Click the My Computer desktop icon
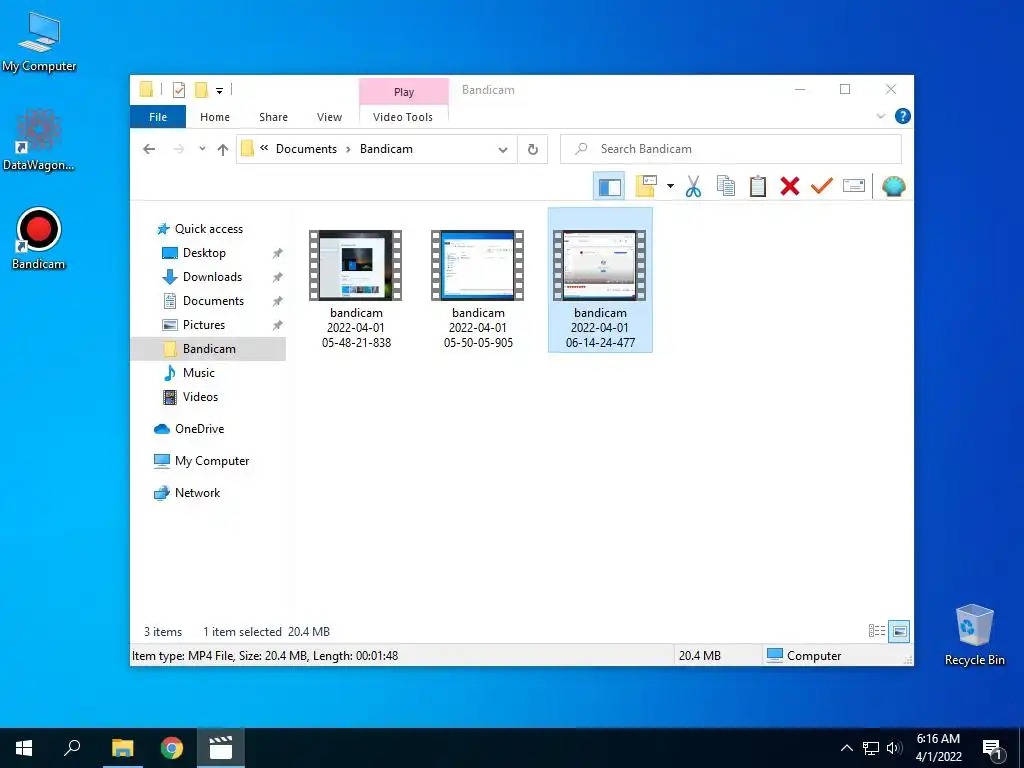The image size is (1024, 768). click(x=39, y=42)
